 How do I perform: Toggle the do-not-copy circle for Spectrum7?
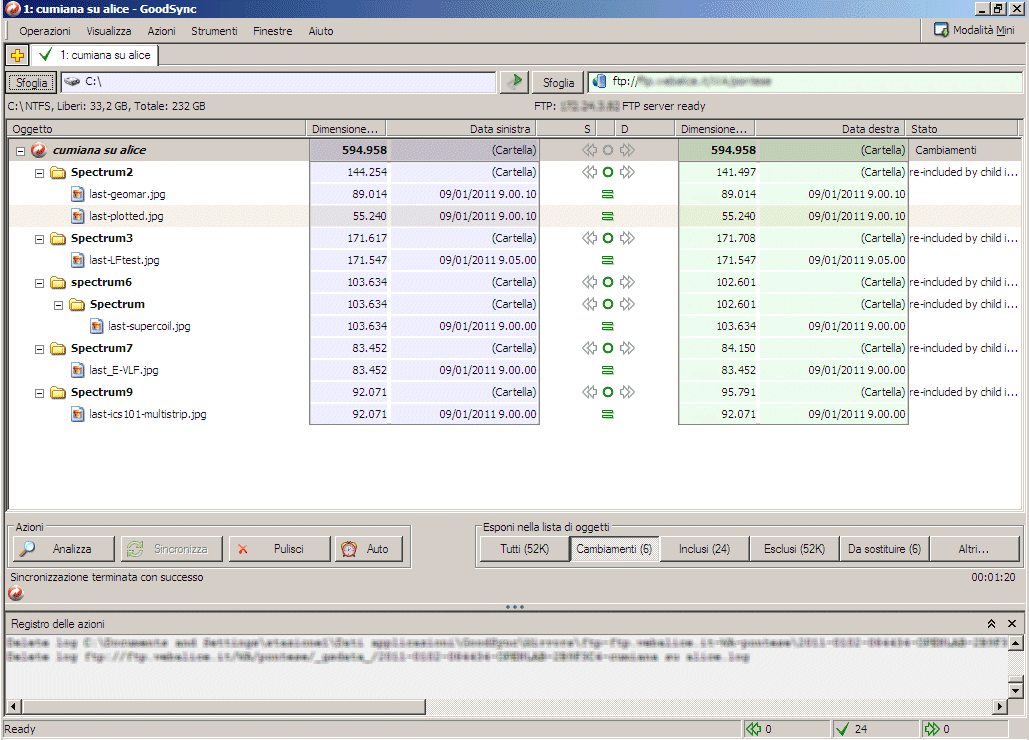click(x=608, y=348)
